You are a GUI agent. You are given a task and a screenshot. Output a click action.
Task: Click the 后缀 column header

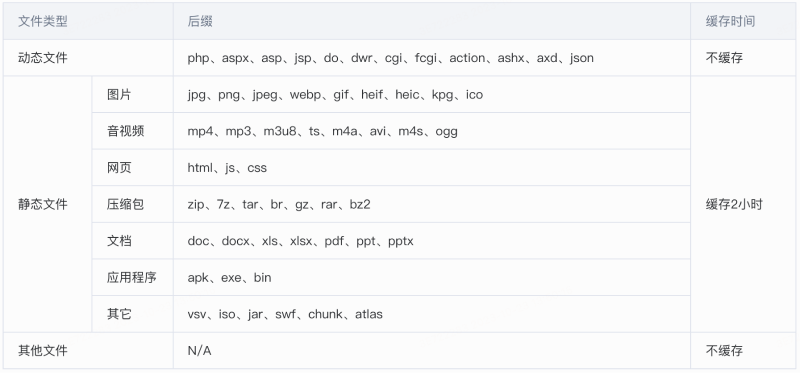pyautogui.click(x=200, y=21)
